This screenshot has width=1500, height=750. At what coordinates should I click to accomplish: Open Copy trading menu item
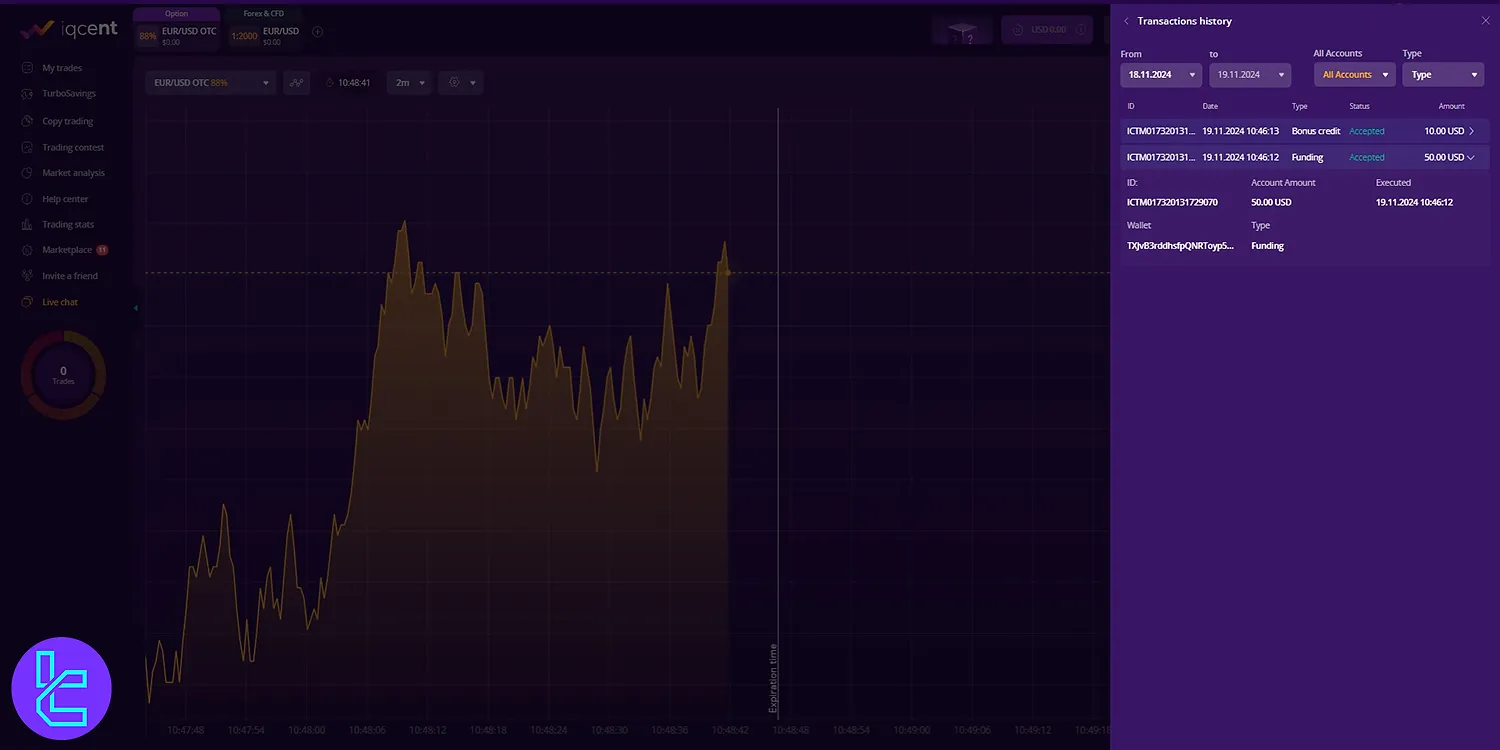68,121
